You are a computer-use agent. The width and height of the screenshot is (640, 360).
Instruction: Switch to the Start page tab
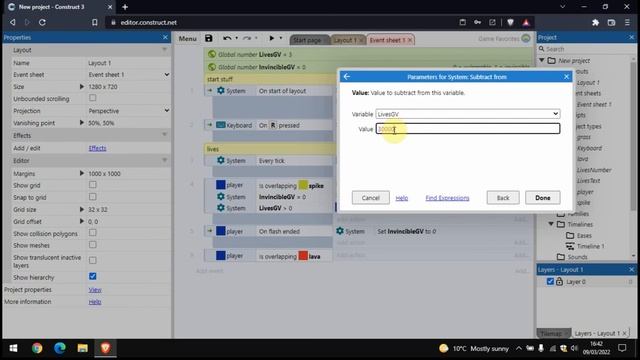pyautogui.click(x=307, y=40)
